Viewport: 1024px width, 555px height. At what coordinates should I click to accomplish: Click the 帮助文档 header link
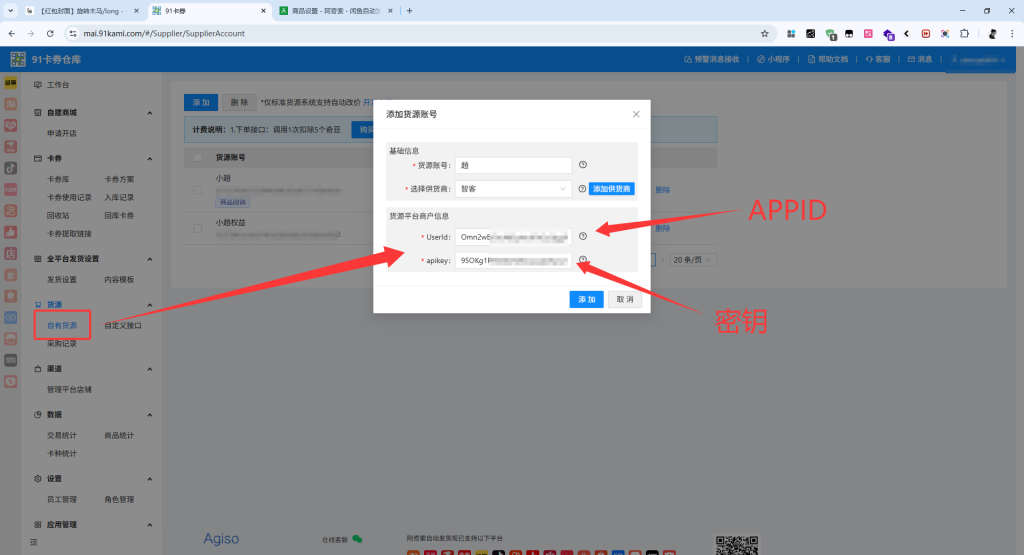pyautogui.click(x=827, y=59)
